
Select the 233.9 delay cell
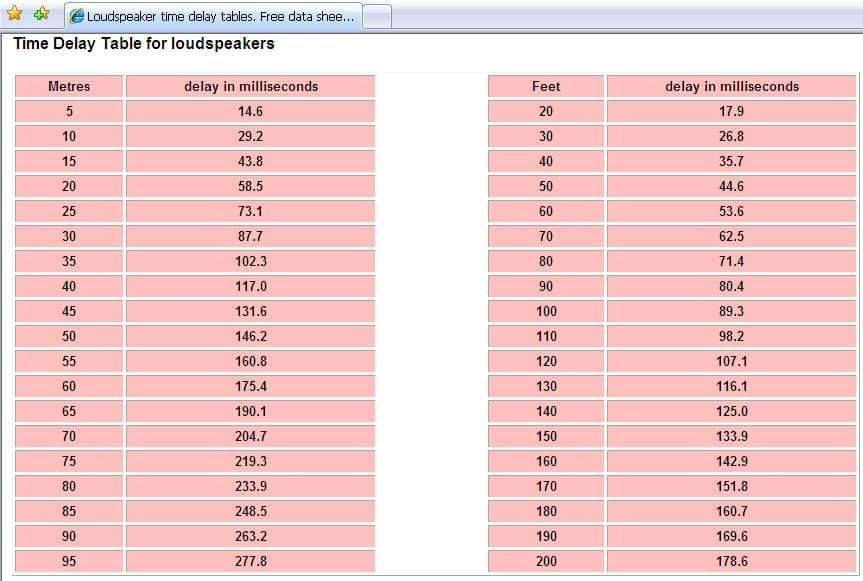click(x=250, y=487)
